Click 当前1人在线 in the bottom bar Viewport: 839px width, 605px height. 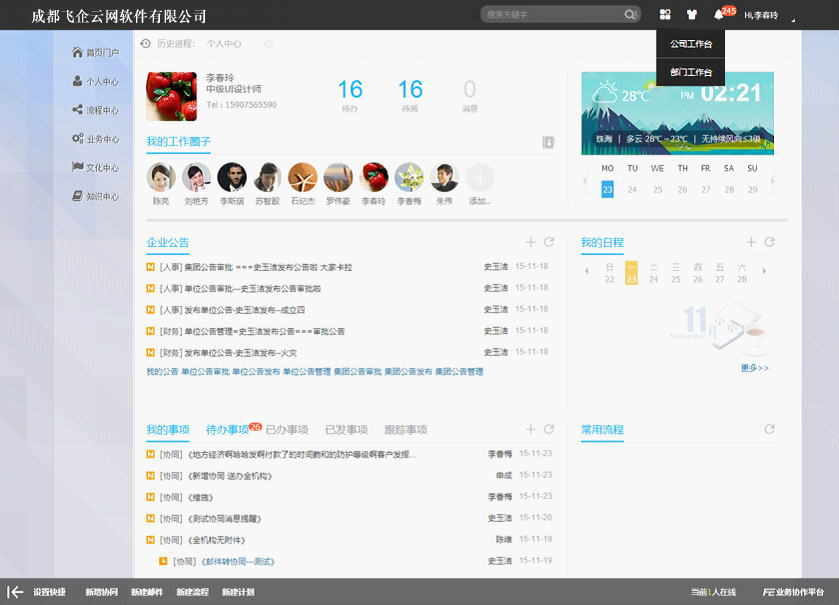[x=713, y=592]
